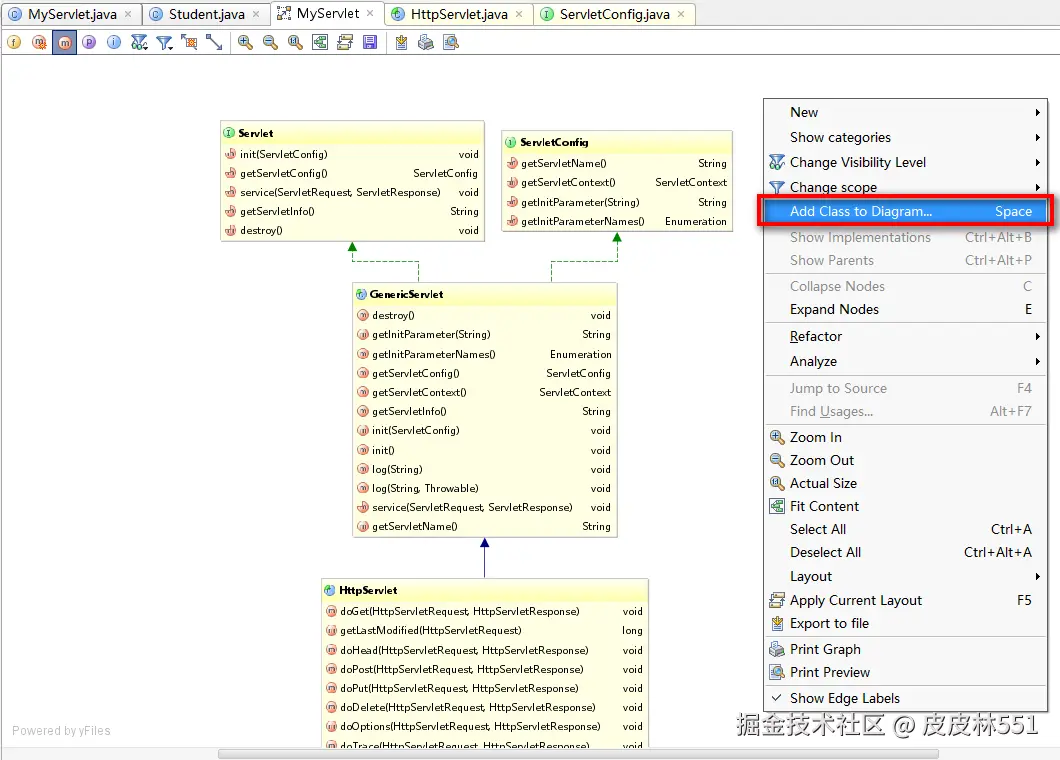The height and width of the screenshot is (760, 1060).
Task: Toggle the Fields display button
Action: (14, 43)
